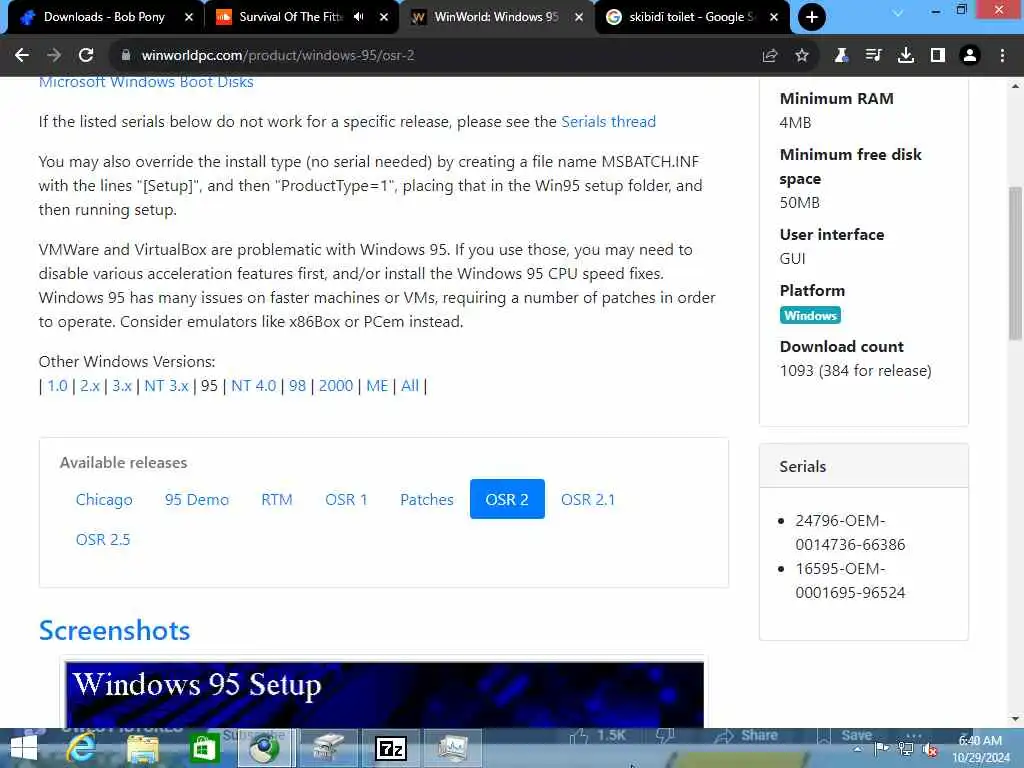Screen dimensions: 1024x768
Task: Select the OSR 2.1 release
Action: (x=588, y=500)
